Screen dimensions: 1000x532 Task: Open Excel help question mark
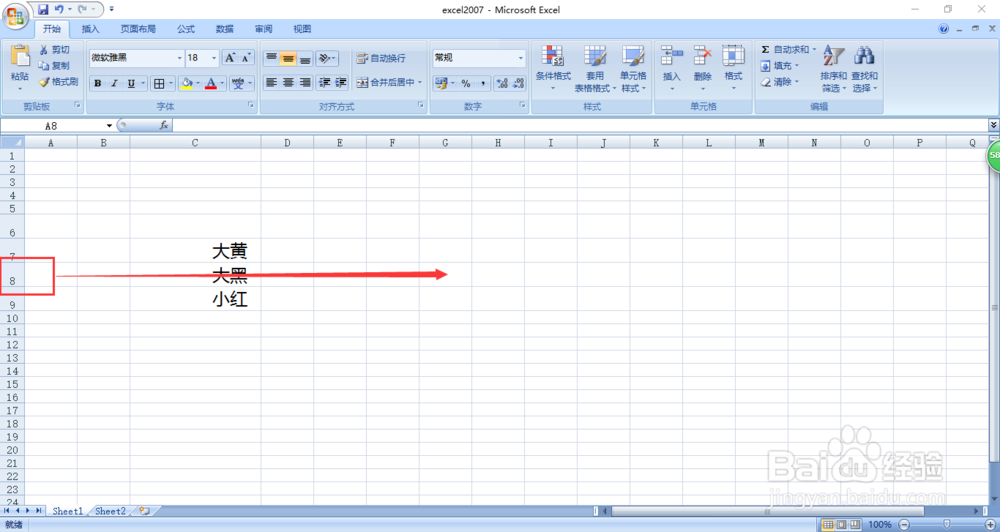(944, 29)
